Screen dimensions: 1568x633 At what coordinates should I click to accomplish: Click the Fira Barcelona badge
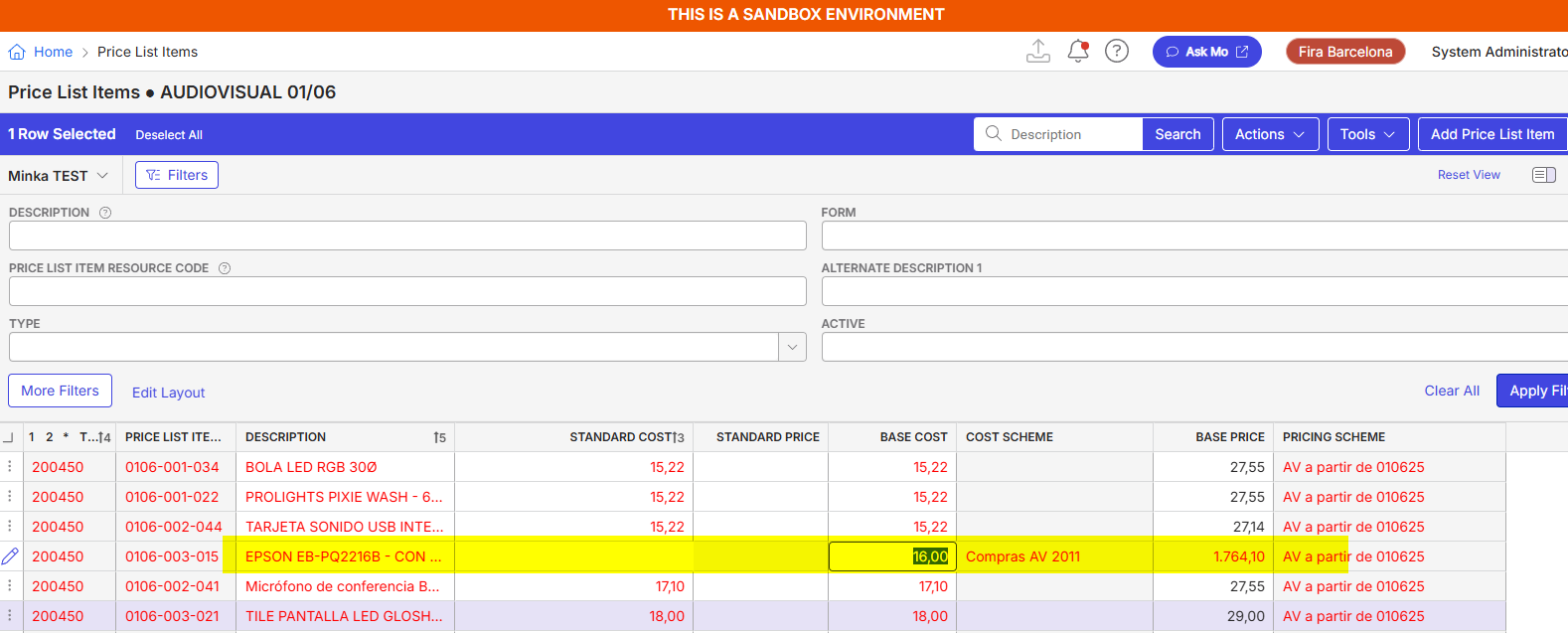point(1345,52)
